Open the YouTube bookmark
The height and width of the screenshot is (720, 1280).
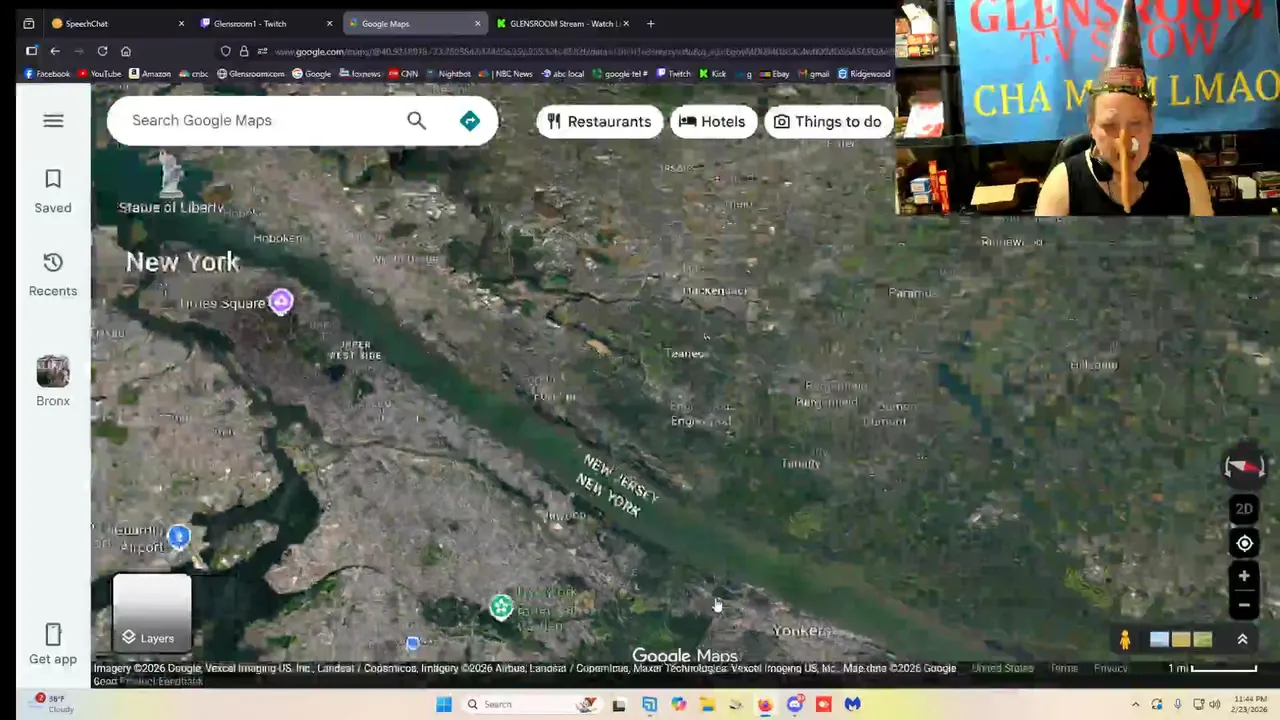coord(99,74)
